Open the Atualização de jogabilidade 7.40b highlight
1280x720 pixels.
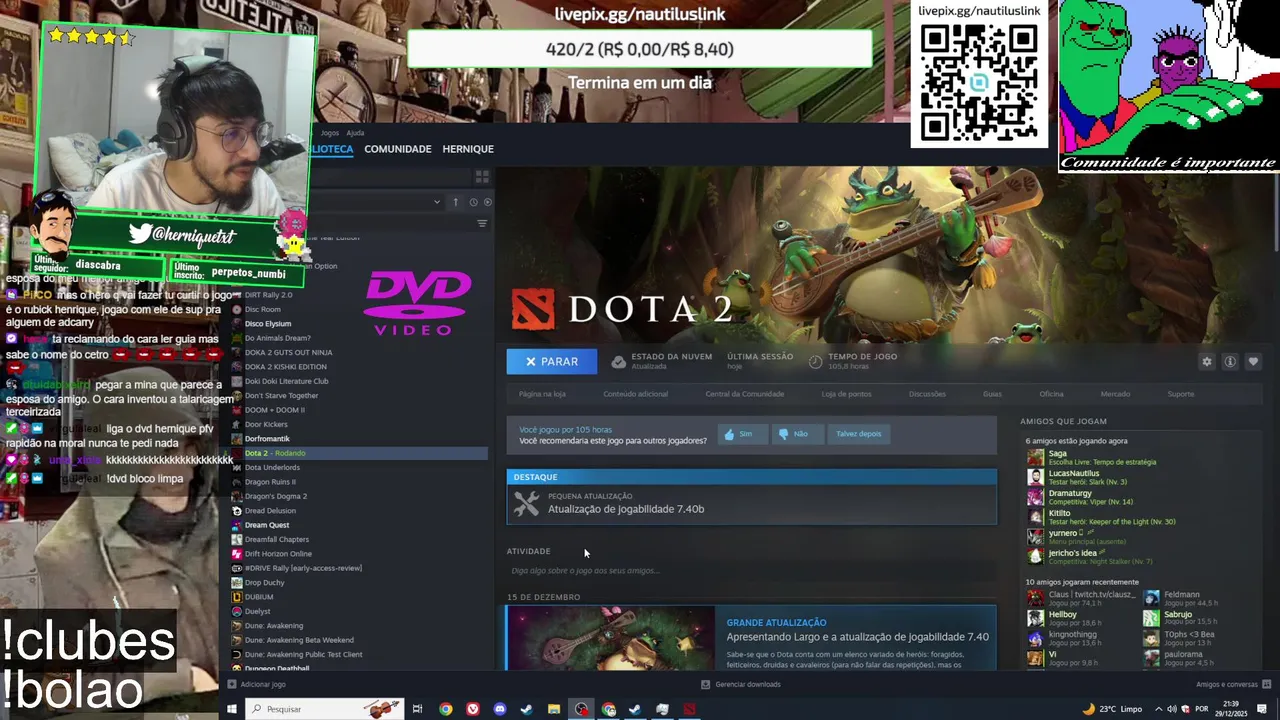[x=752, y=497]
